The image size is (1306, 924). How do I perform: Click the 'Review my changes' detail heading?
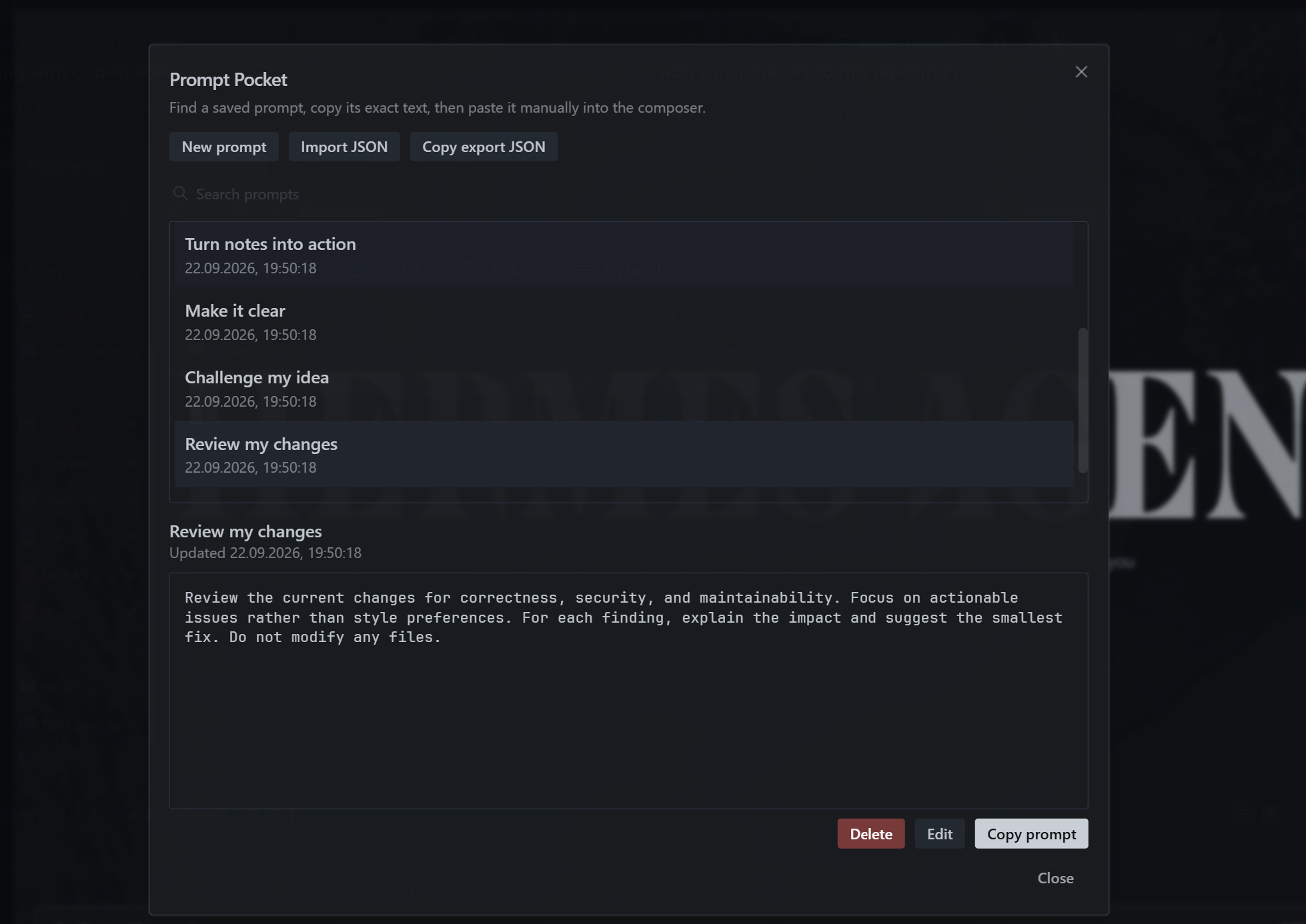(x=245, y=531)
